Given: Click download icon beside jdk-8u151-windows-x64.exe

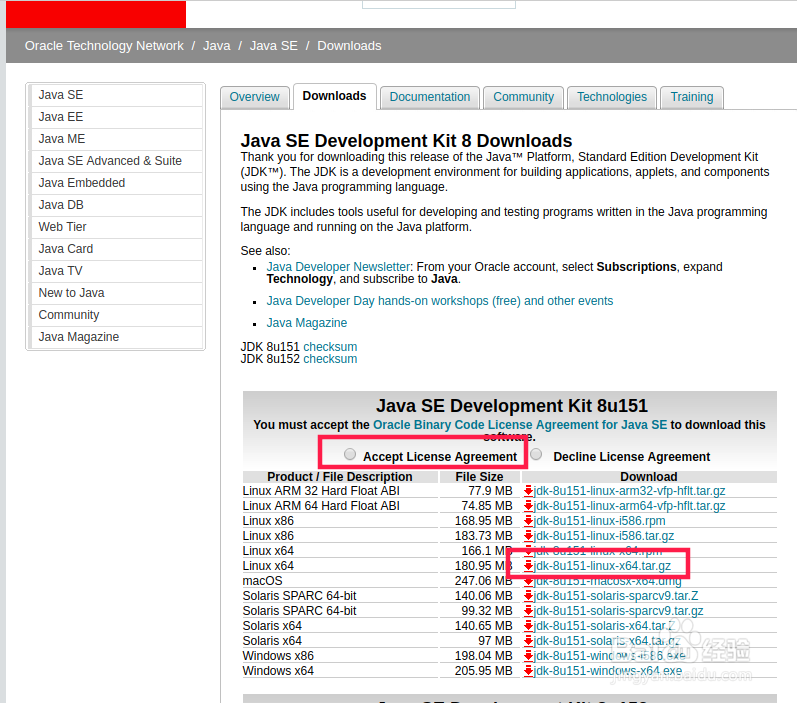Looking at the screenshot, I should (x=528, y=671).
